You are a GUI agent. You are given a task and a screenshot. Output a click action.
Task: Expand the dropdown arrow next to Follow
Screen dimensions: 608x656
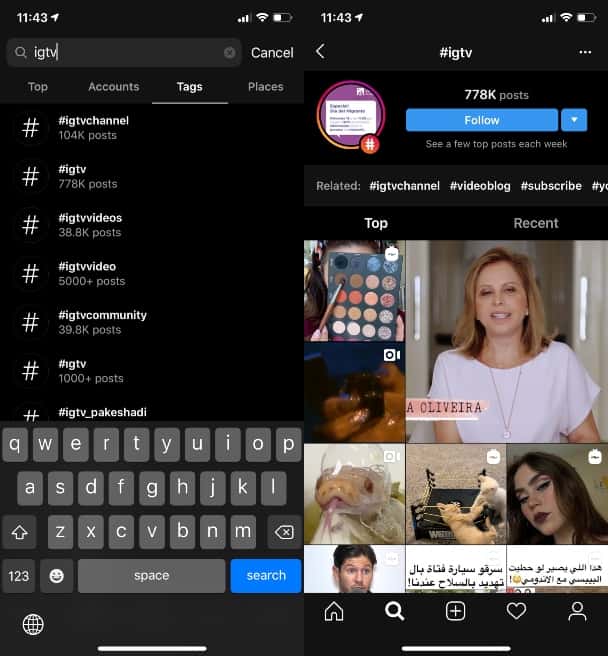coord(574,120)
